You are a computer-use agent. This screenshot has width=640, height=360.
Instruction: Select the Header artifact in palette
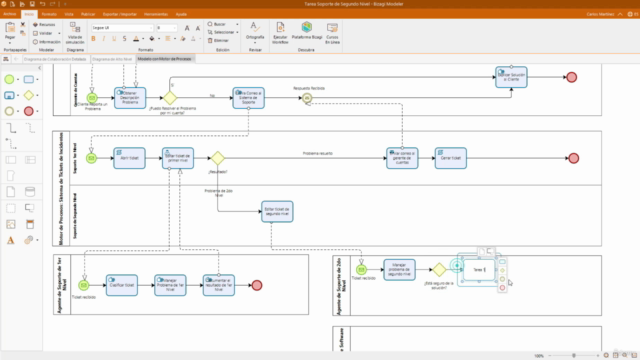pos(30,224)
